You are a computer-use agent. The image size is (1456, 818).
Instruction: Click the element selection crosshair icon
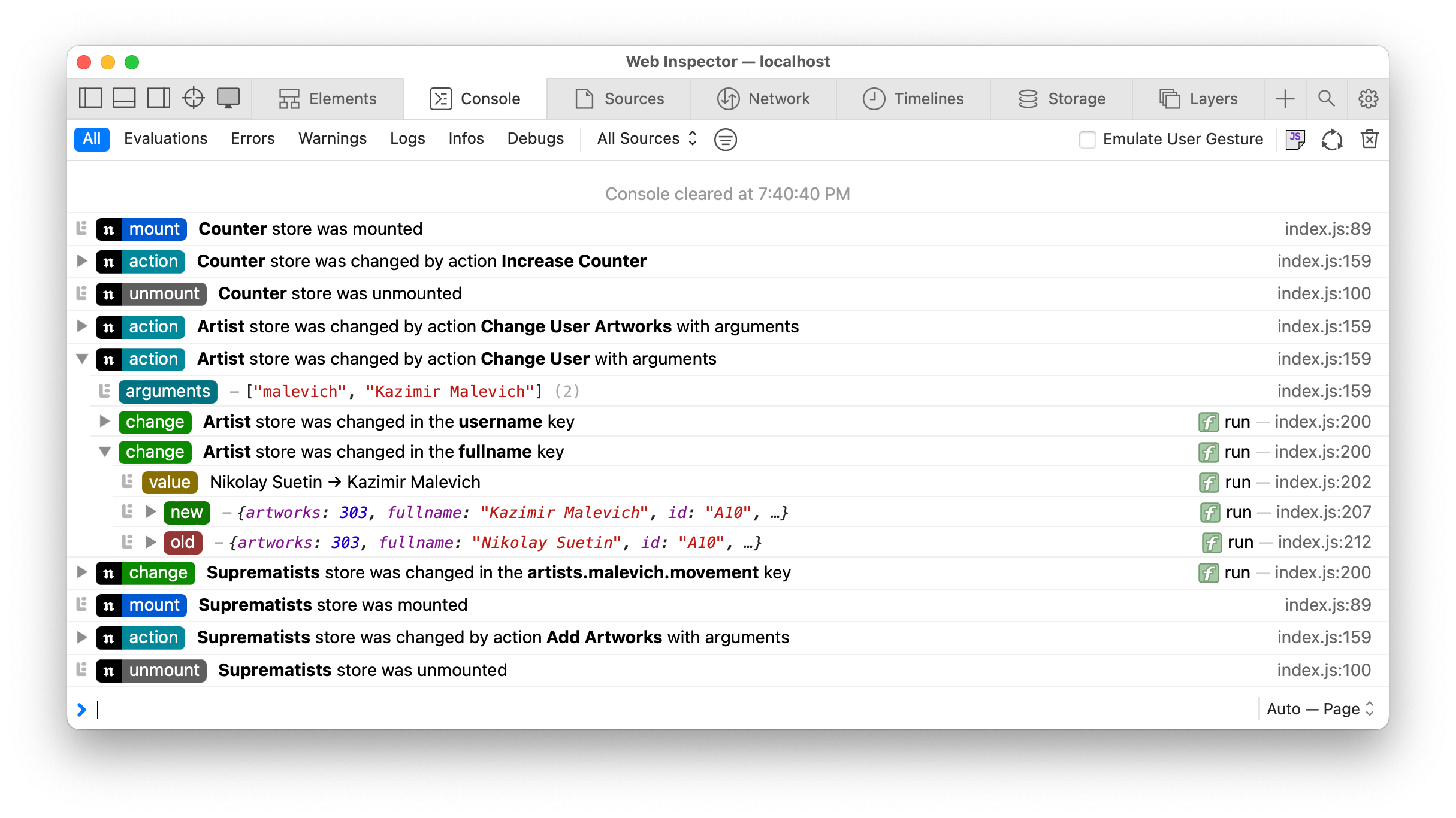(x=193, y=98)
